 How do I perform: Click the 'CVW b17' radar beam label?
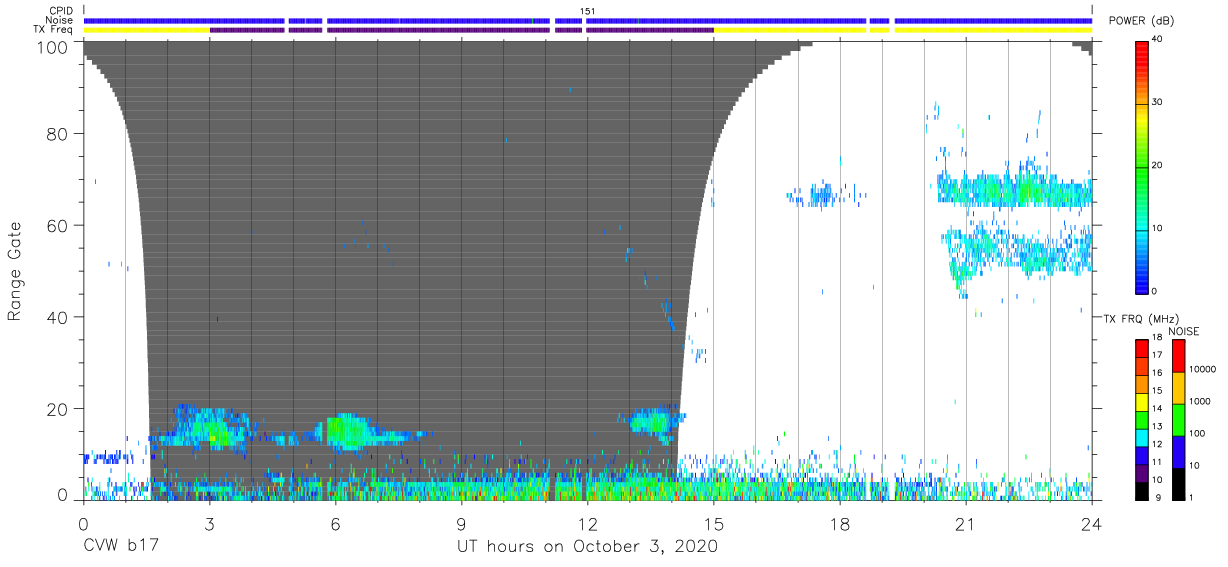click(121, 546)
